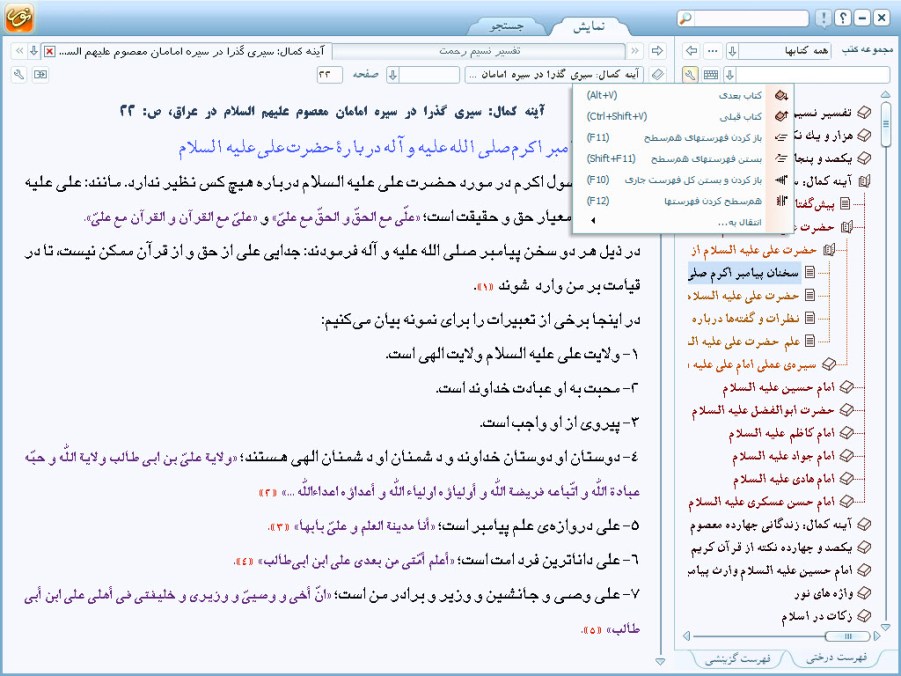Viewport: 901px width, 676px height.
Task: Open help with the question mark button
Action: 842,18
